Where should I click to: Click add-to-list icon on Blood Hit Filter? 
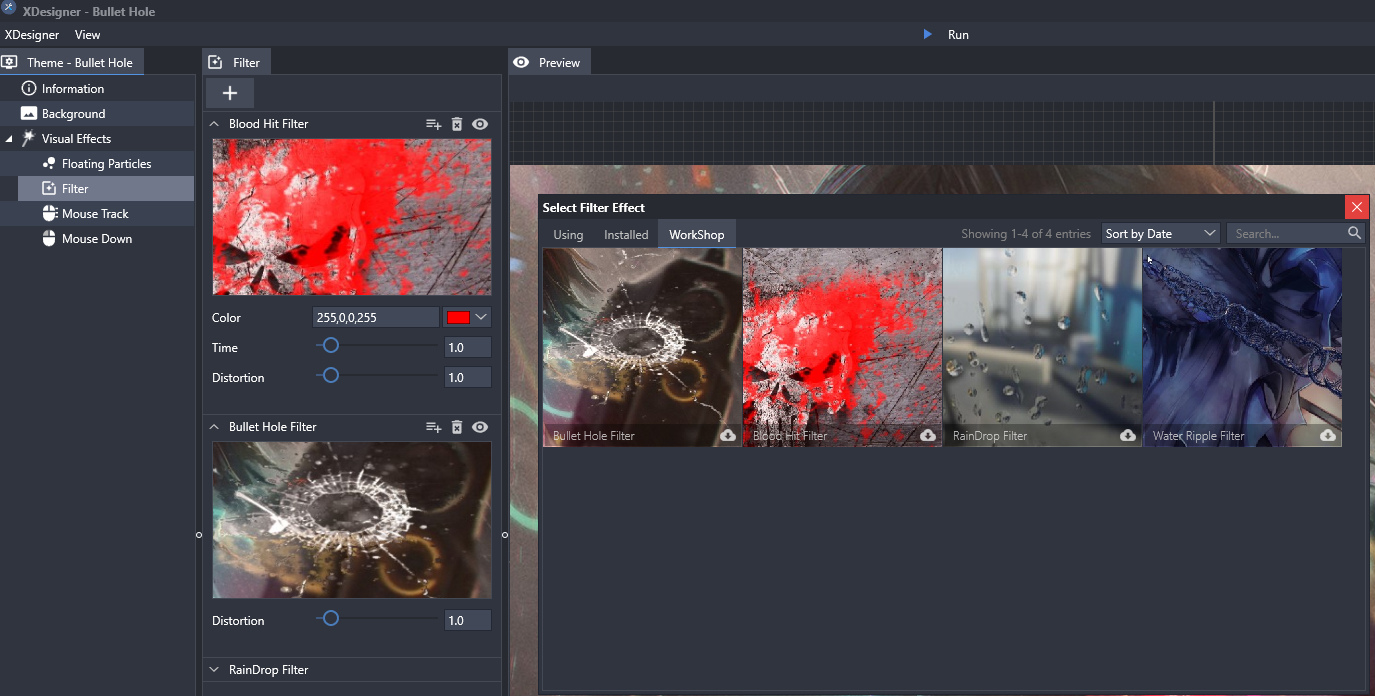click(x=433, y=124)
